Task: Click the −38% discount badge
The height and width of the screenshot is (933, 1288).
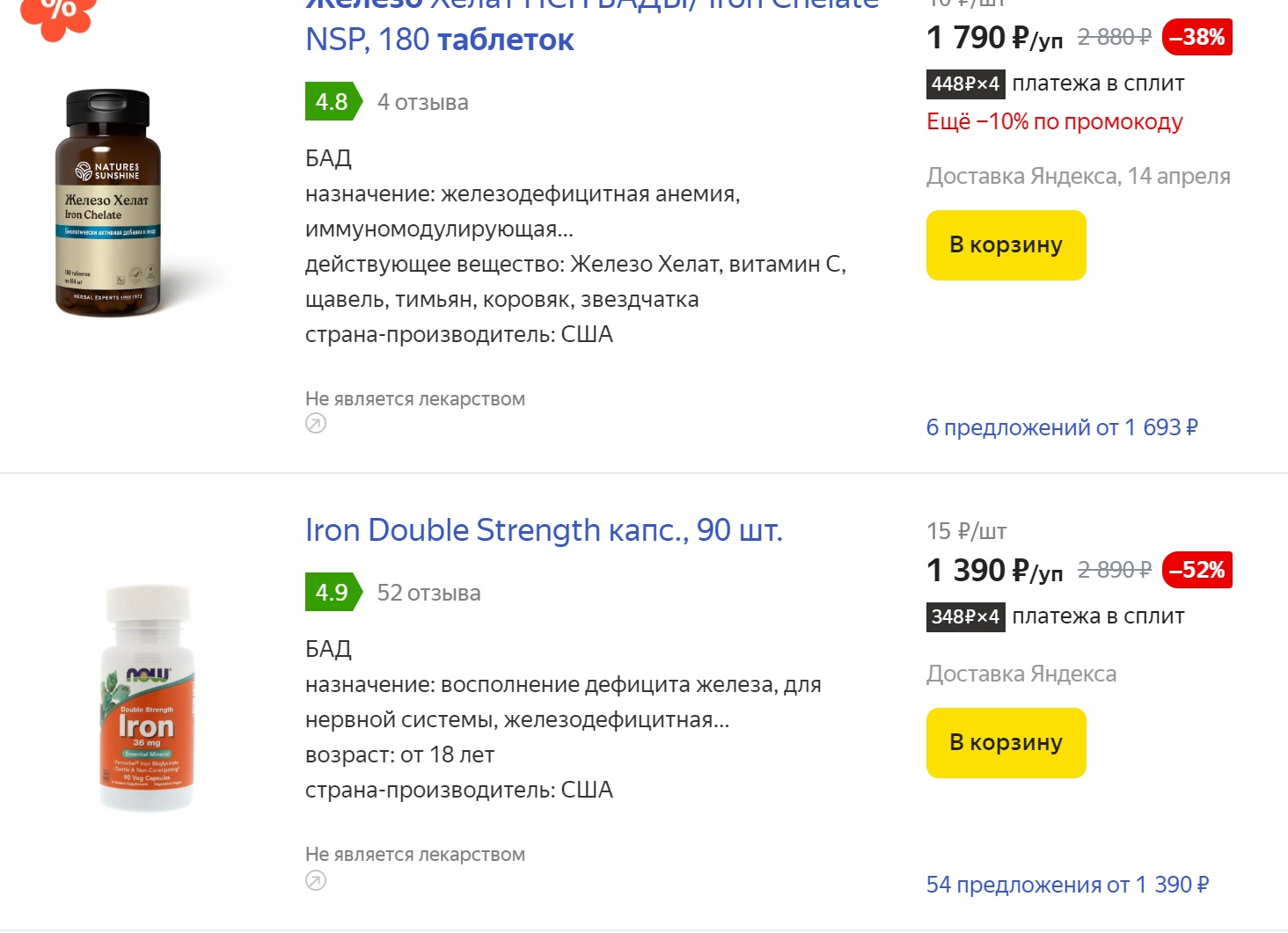Action: tap(1199, 37)
